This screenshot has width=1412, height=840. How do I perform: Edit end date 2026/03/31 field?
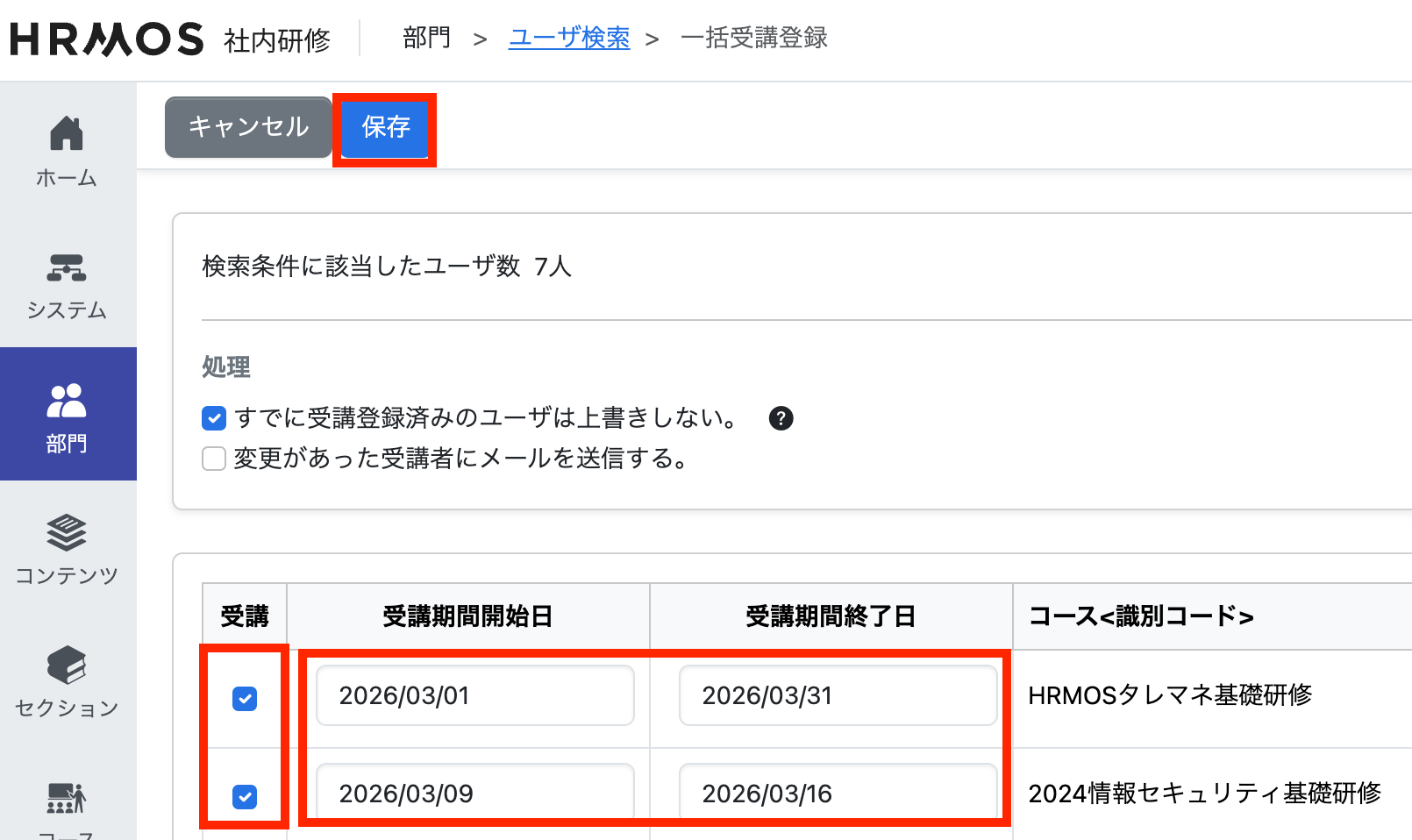[x=838, y=695]
